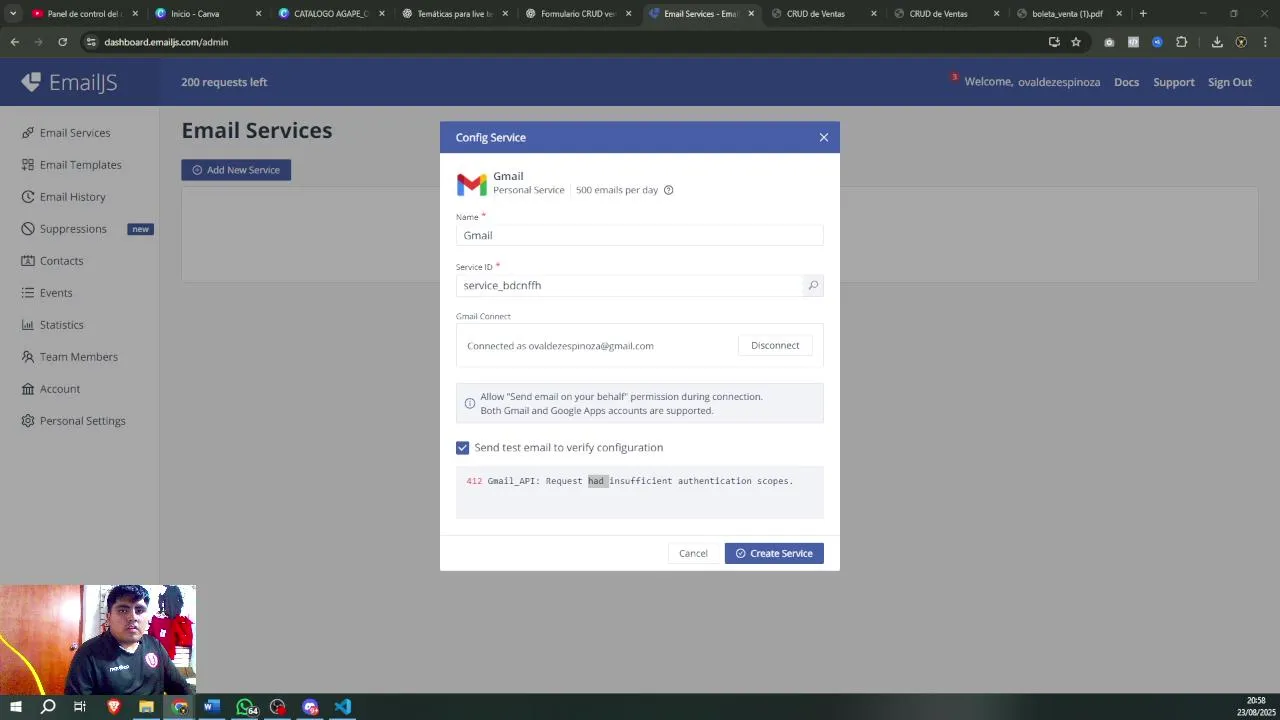
Task: Close the Email Services browser tab
Action: coord(751,14)
